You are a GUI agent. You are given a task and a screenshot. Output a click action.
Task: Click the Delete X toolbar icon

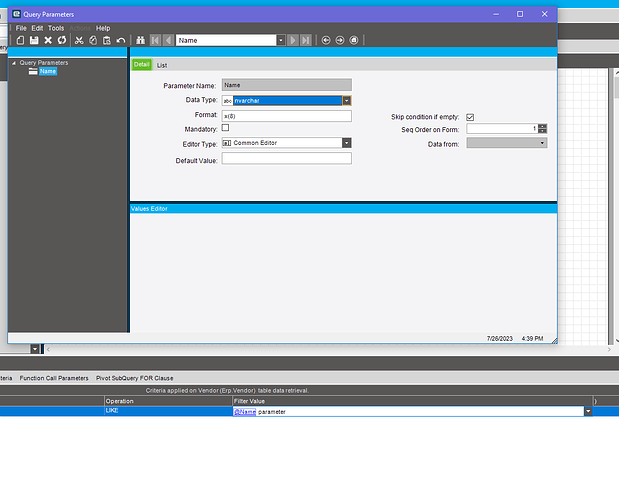click(48, 40)
